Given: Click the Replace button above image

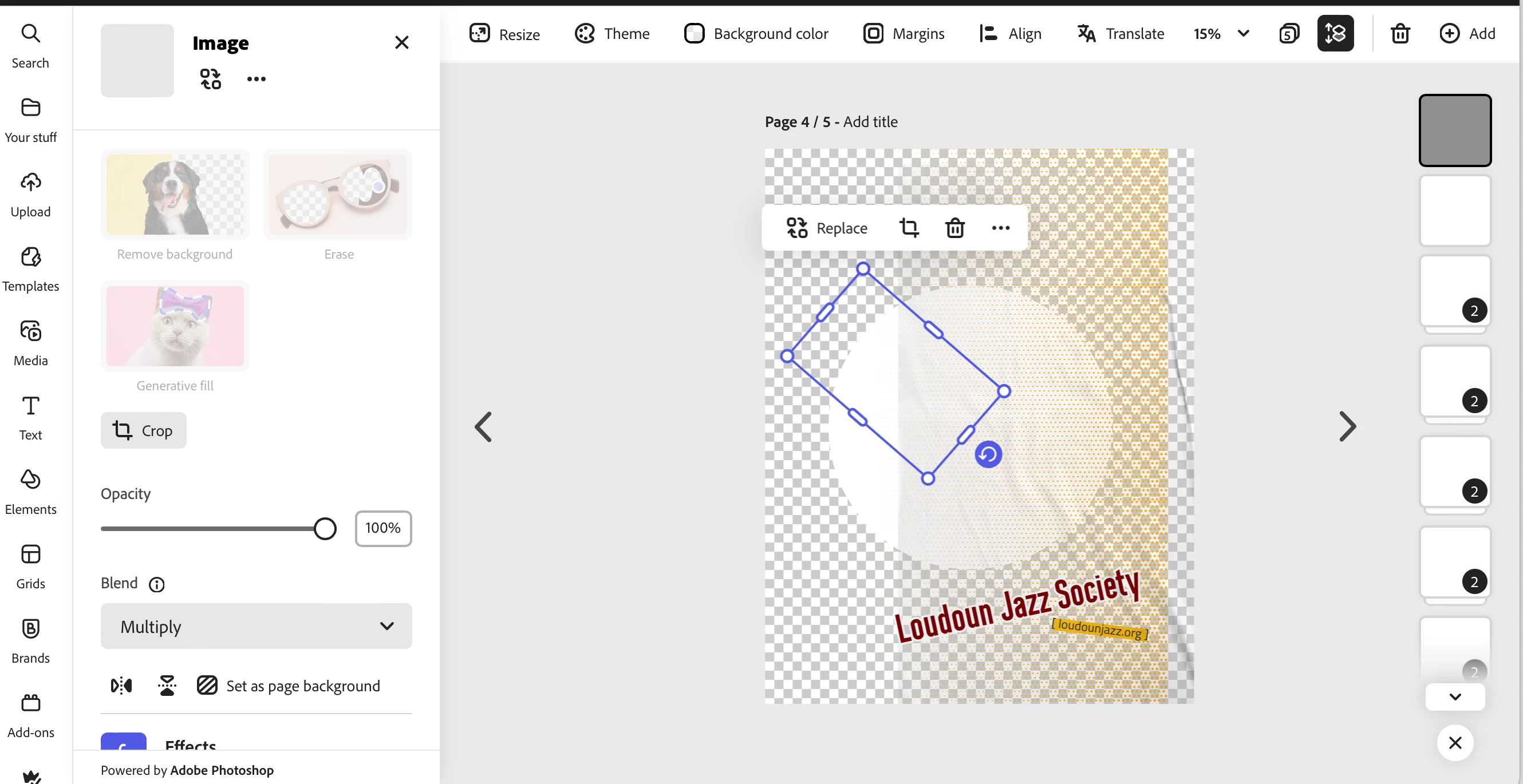Looking at the screenshot, I should tap(827, 228).
